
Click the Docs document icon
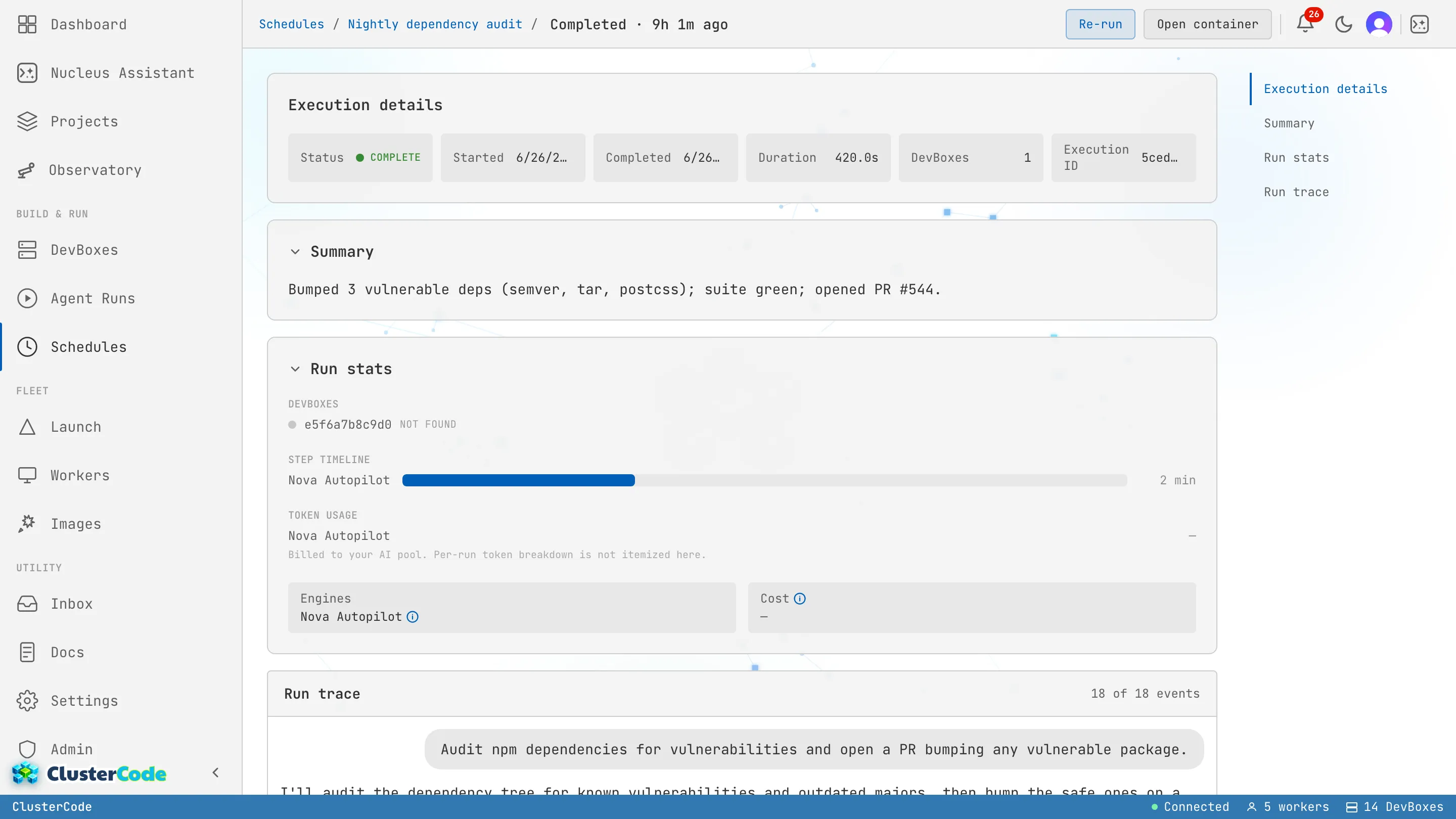[27, 652]
